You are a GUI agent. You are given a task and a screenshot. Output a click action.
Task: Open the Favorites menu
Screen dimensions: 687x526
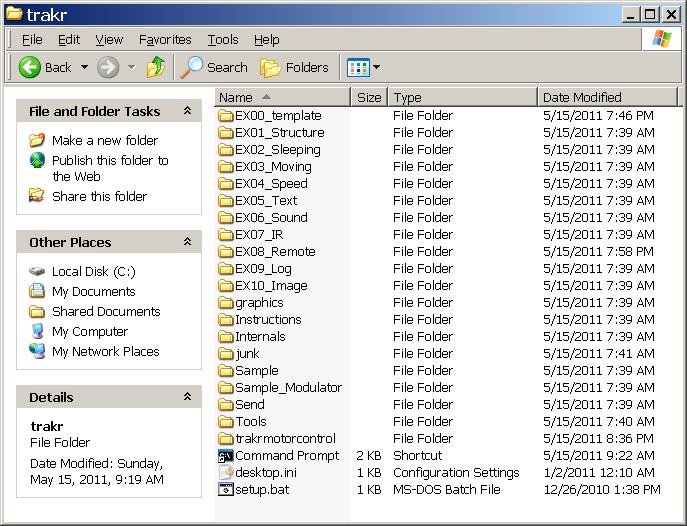point(165,39)
